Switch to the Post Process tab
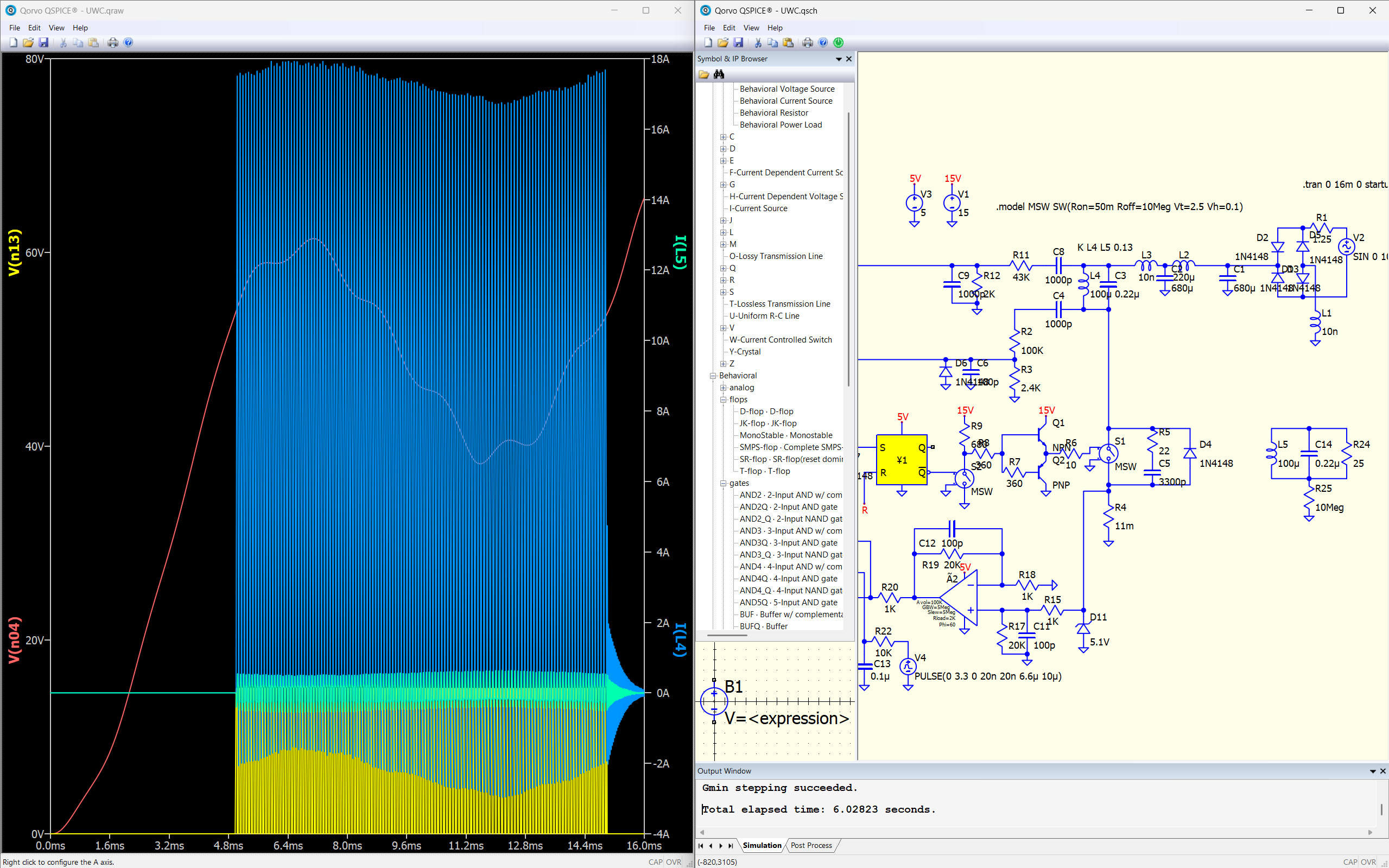This screenshot has width=1389, height=868. (810, 845)
